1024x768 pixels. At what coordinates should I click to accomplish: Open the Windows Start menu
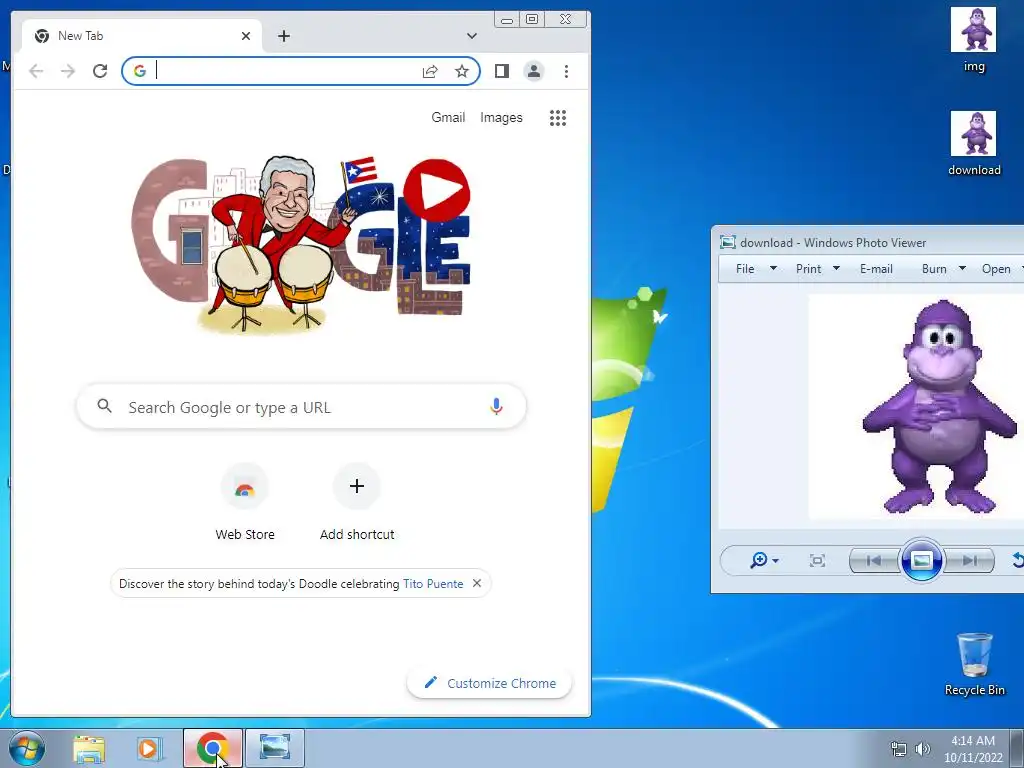pyautogui.click(x=27, y=748)
